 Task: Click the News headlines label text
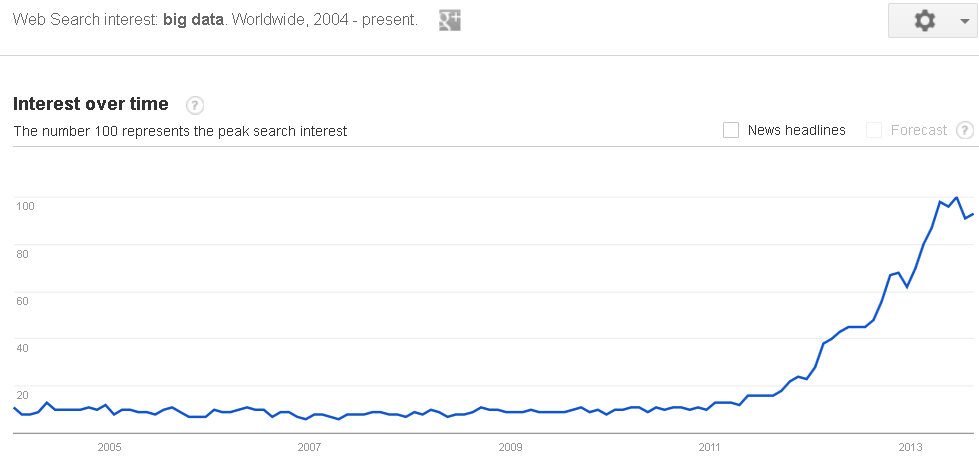click(797, 130)
